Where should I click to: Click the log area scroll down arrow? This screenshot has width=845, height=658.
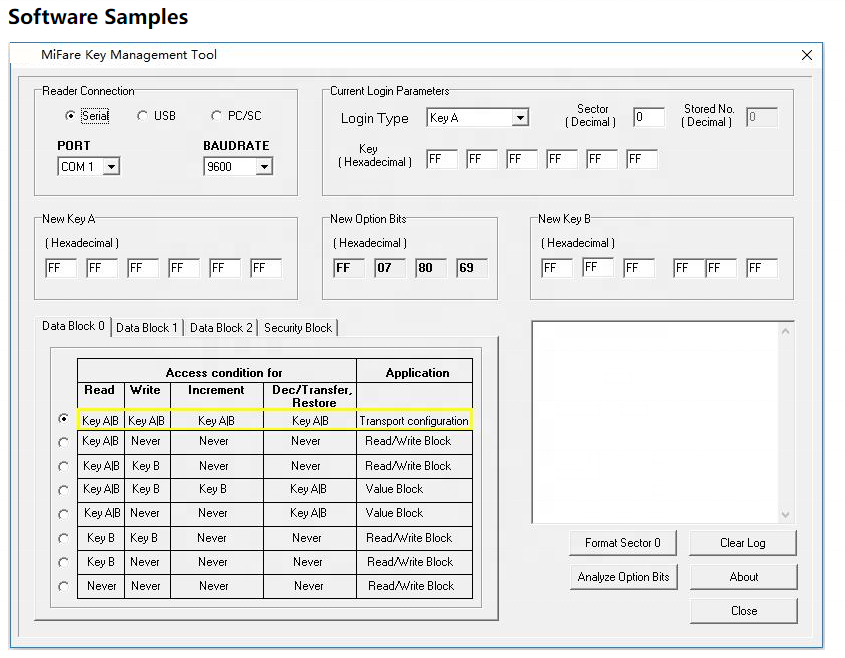(786, 515)
